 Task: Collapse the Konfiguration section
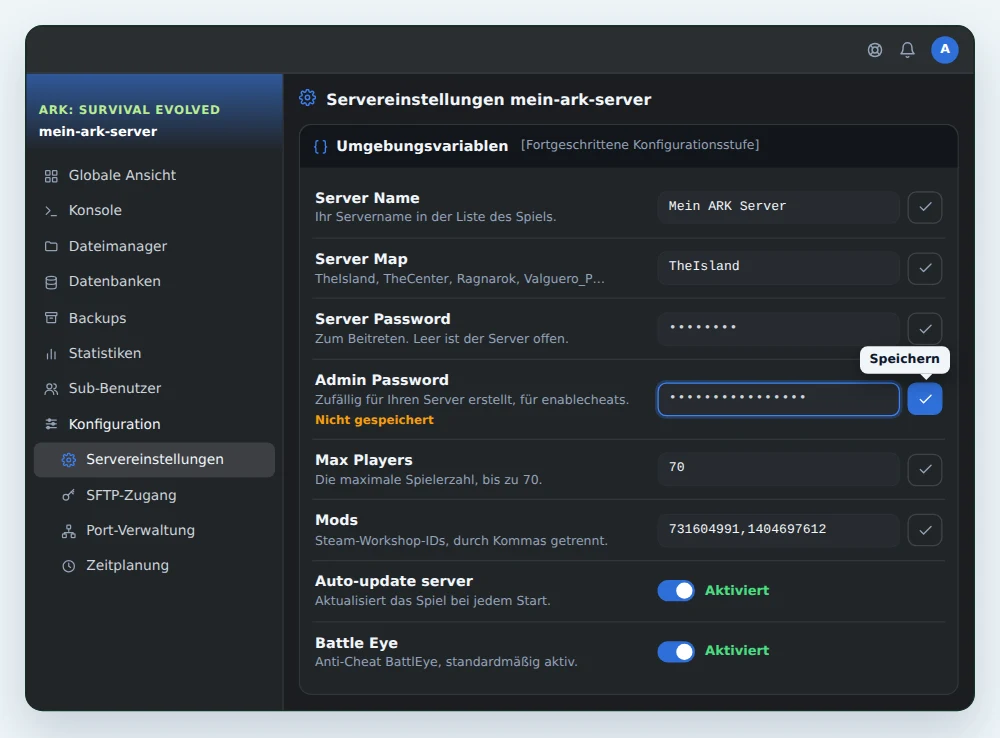tap(154, 424)
